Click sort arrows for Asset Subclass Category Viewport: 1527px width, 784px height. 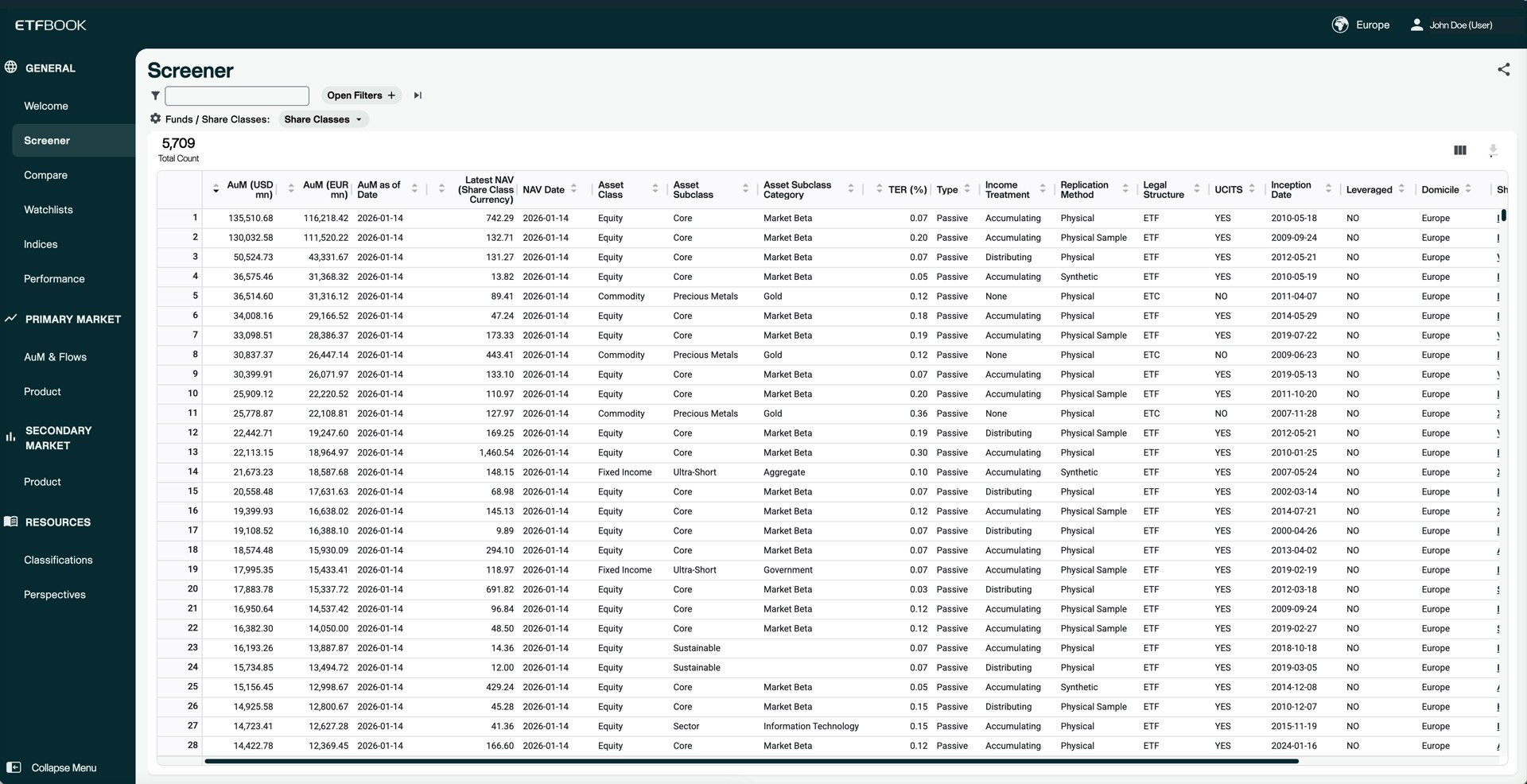coord(850,189)
